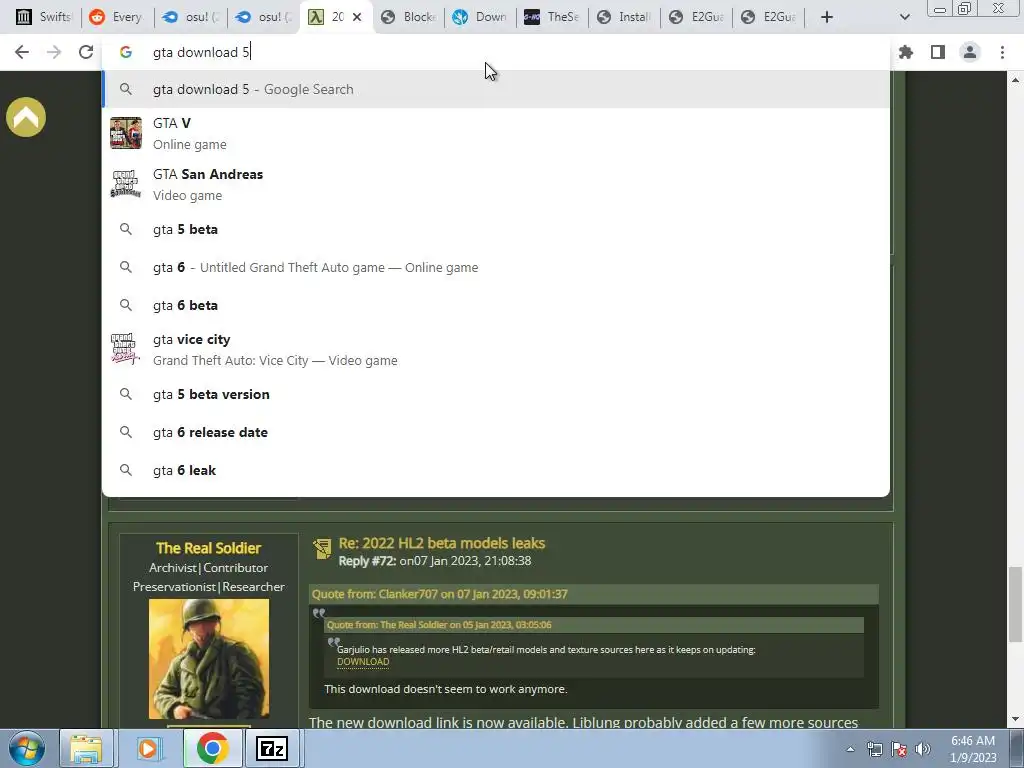Switch to the Install tab
Viewport: 1024px width, 768px height.
tap(624, 17)
